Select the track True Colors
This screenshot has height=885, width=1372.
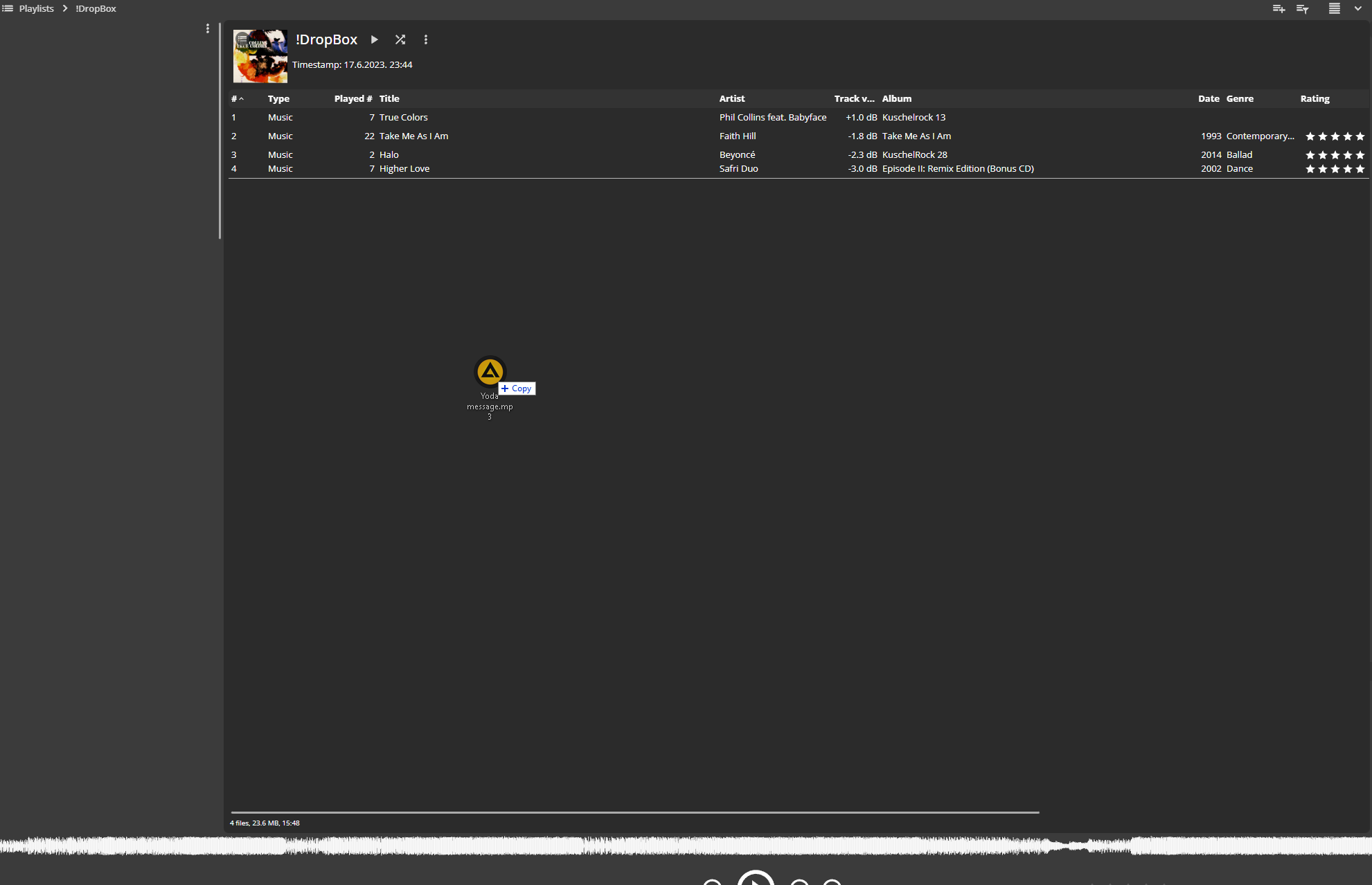(x=404, y=117)
